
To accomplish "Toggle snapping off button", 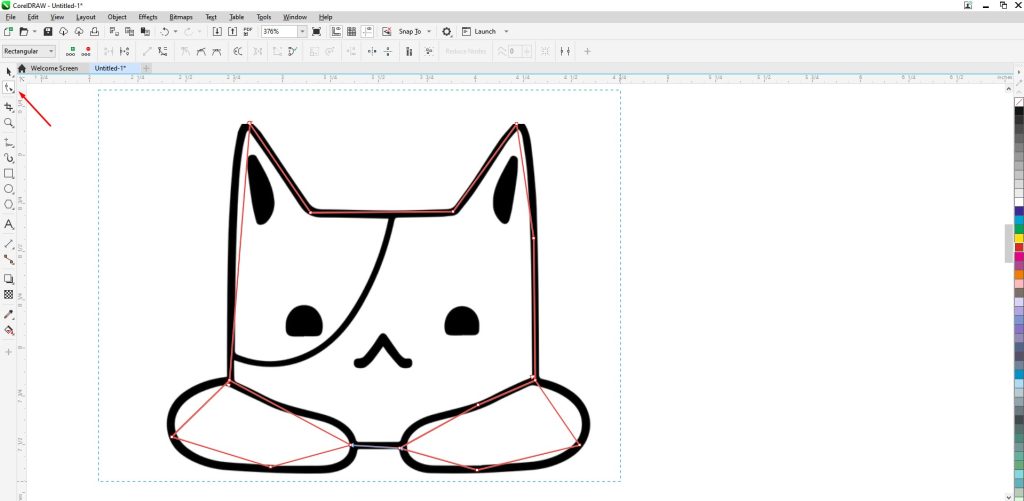I will (387, 31).
